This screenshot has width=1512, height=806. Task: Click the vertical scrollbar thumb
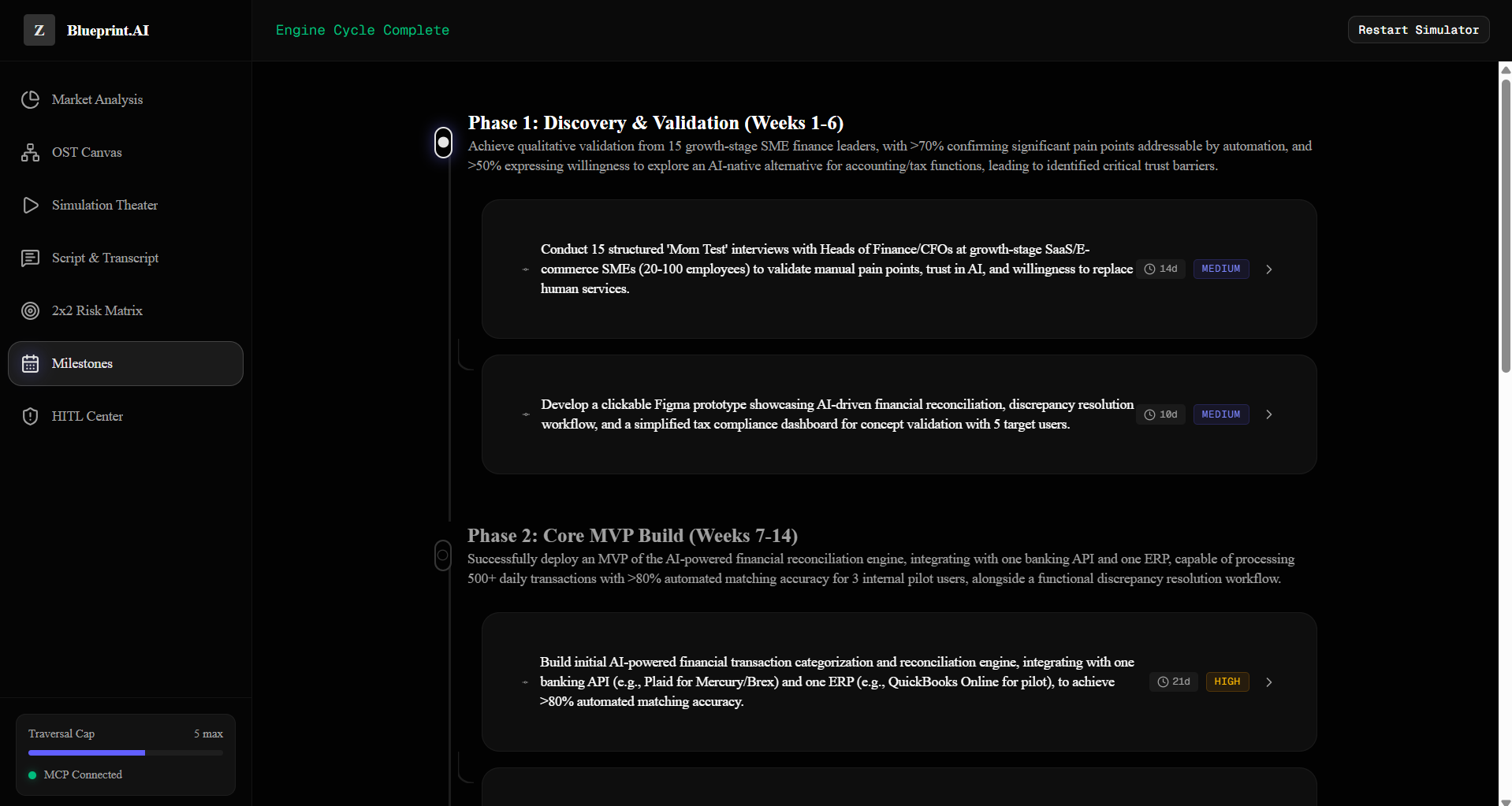[x=1506, y=225]
